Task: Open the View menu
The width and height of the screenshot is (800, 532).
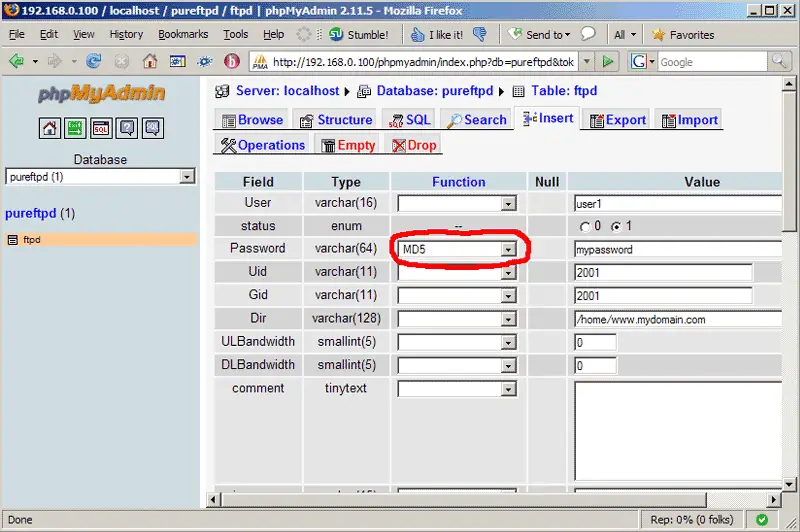Action: coord(83,34)
